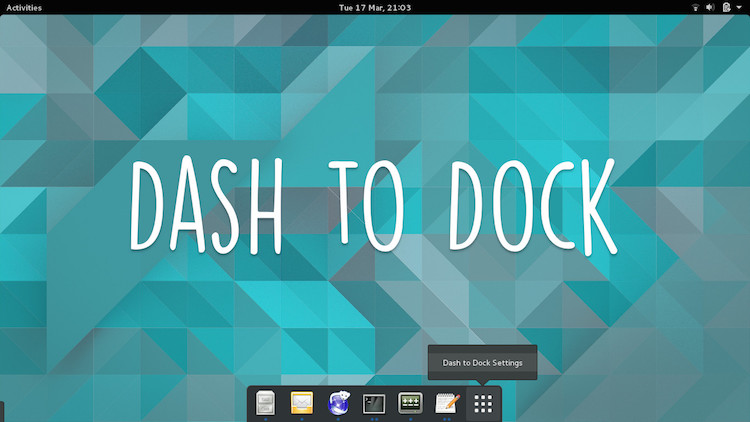Click the battery status icon
Viewport: 750px width, 422px height.
[x=726, y=7]
